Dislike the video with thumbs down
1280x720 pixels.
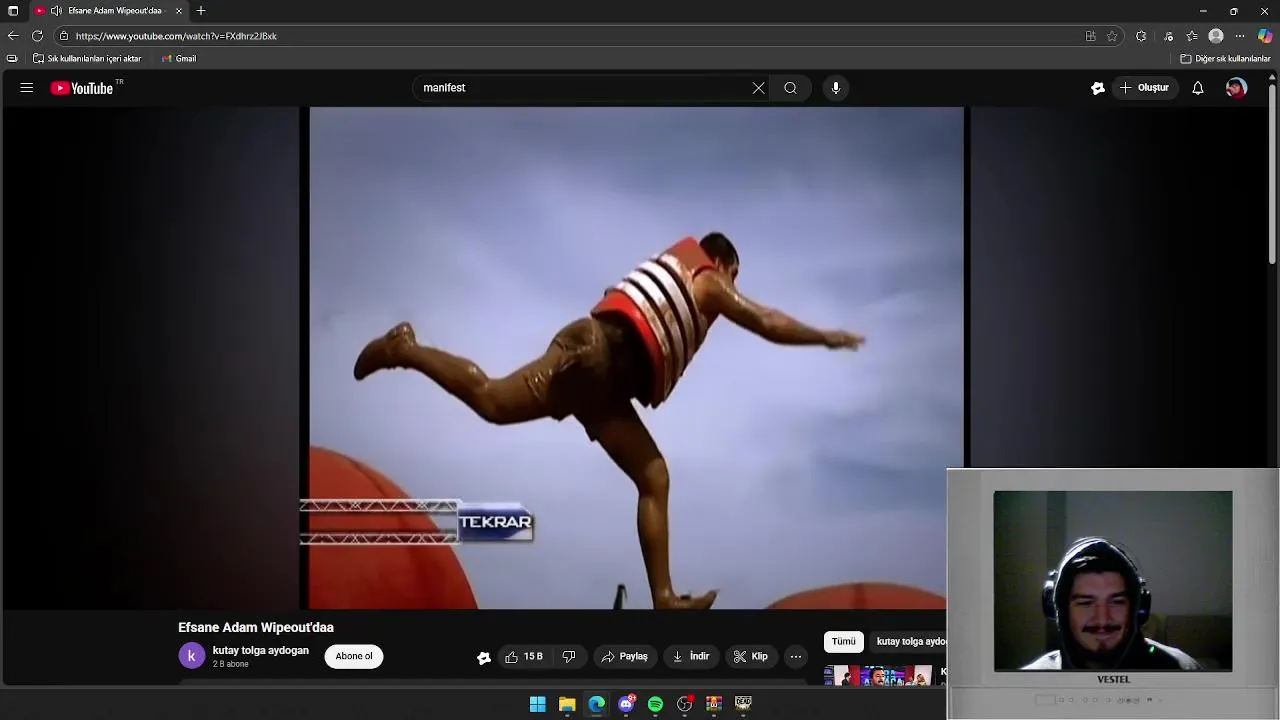tap(569, 657)
